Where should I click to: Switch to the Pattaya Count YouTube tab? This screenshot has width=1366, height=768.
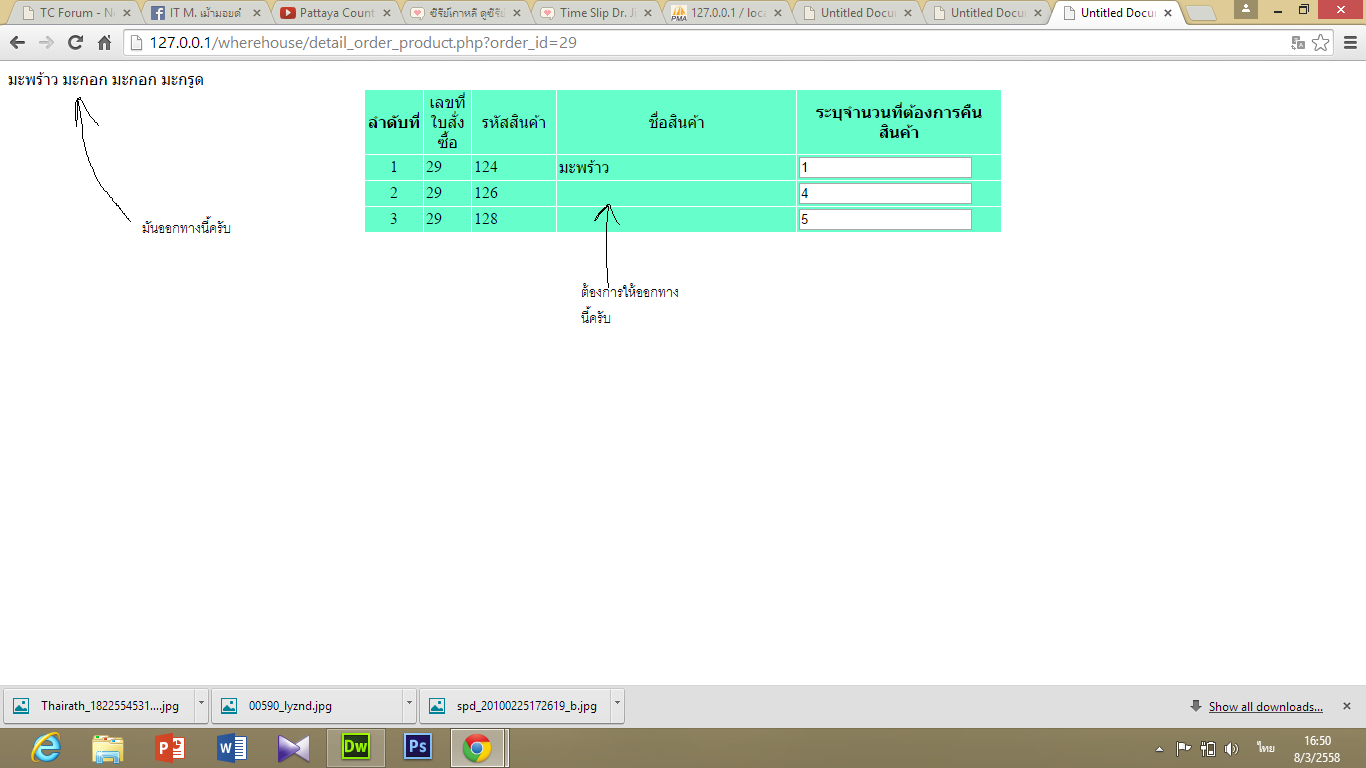coord(335,13)
